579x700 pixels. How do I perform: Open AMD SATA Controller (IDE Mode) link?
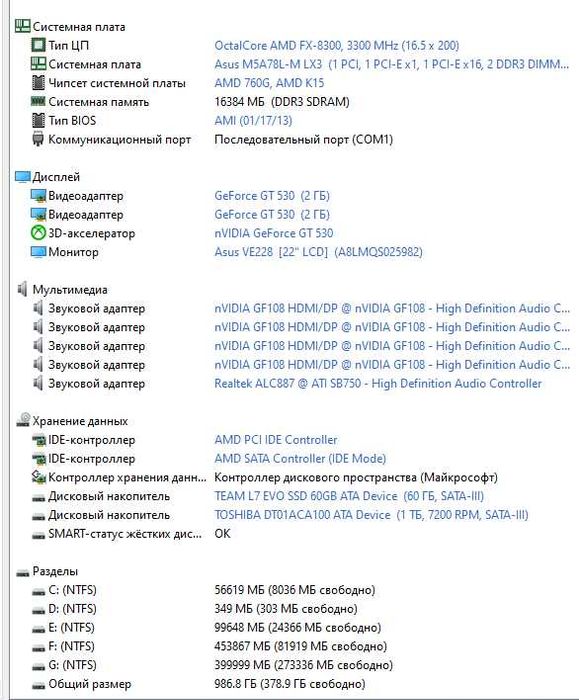(300, 458)
